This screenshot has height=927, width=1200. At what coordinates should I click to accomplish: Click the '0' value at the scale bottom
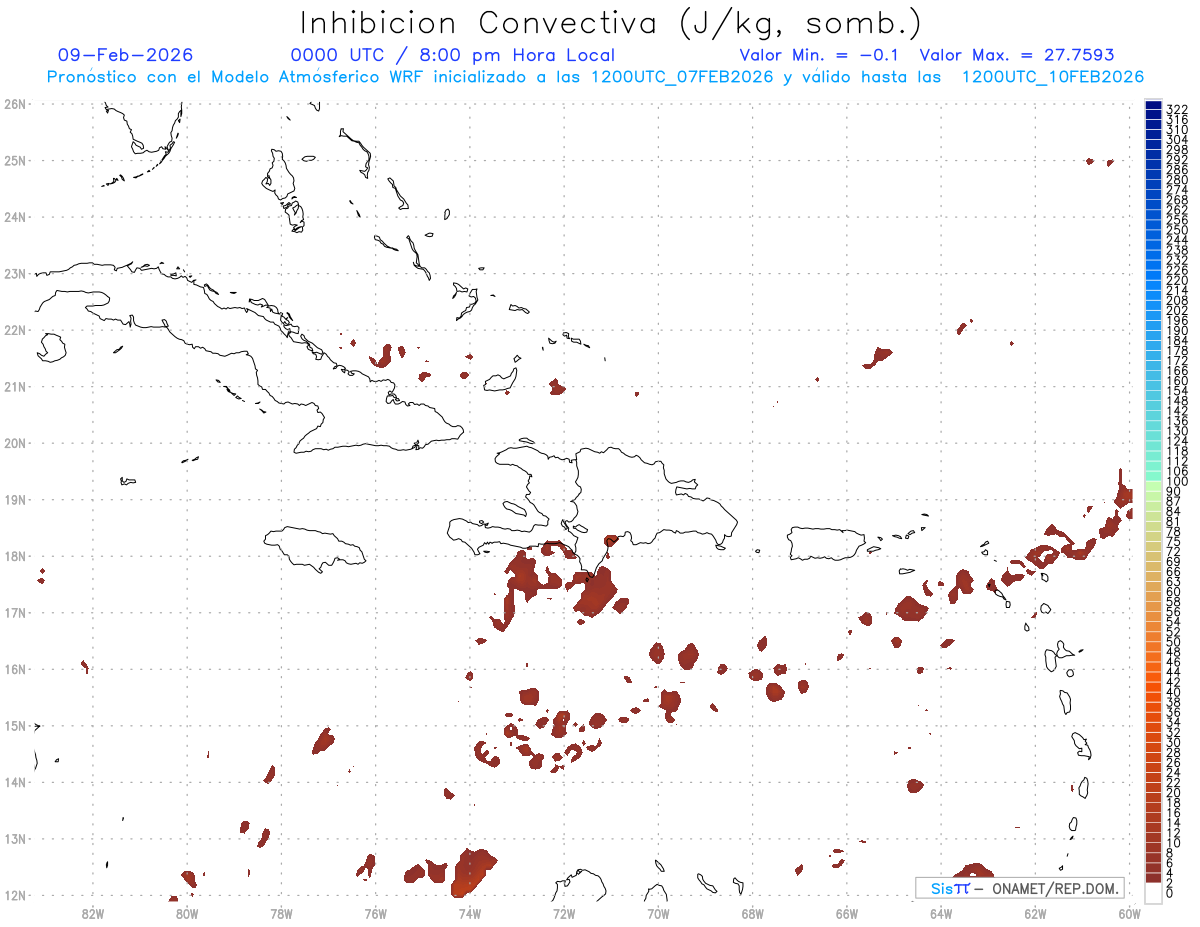[x=1170, y=894]
